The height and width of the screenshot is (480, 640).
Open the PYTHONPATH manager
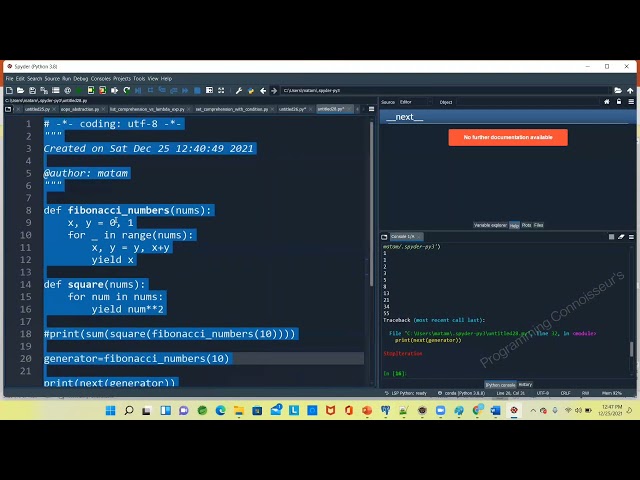tap(251, 90)
